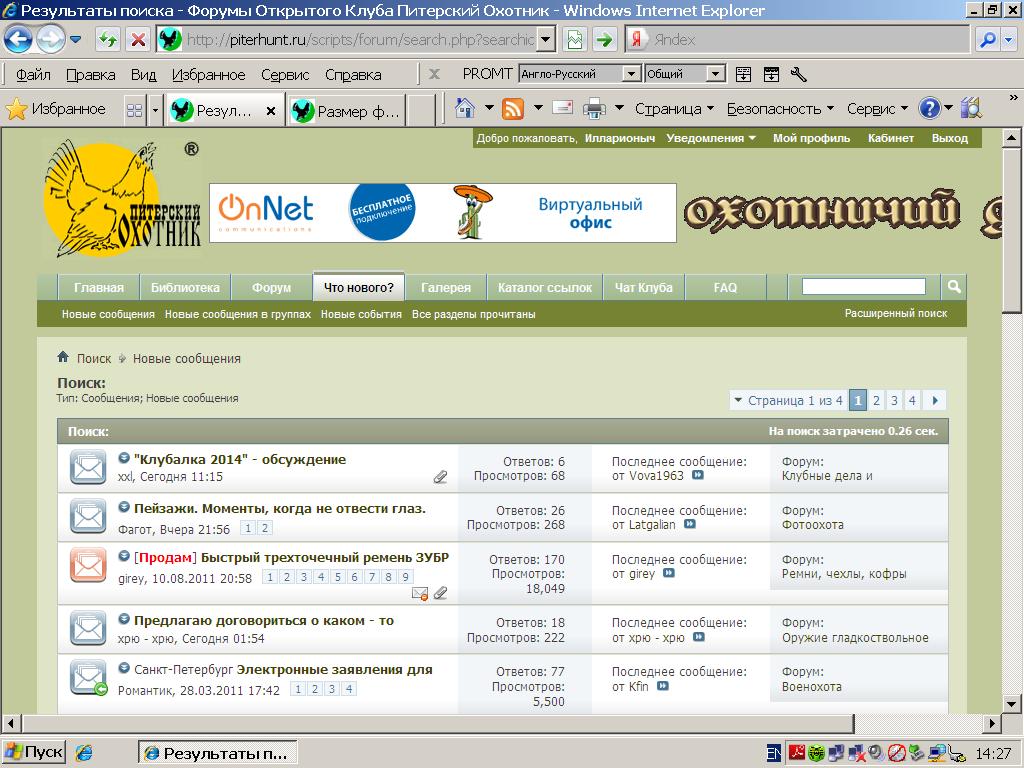
Task: Click the IE Stop loading button
Action: pos(138,40)
